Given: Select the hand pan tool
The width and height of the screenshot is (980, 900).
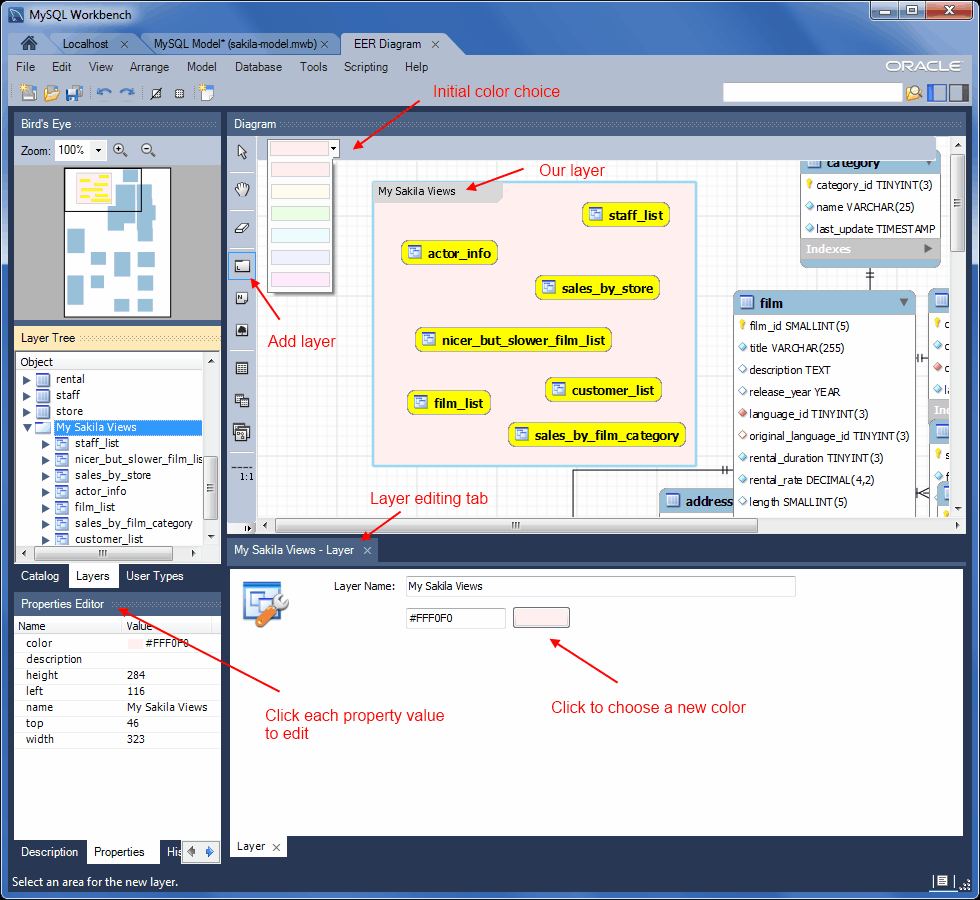Looking at the screenshot, I should pos(242,189).
